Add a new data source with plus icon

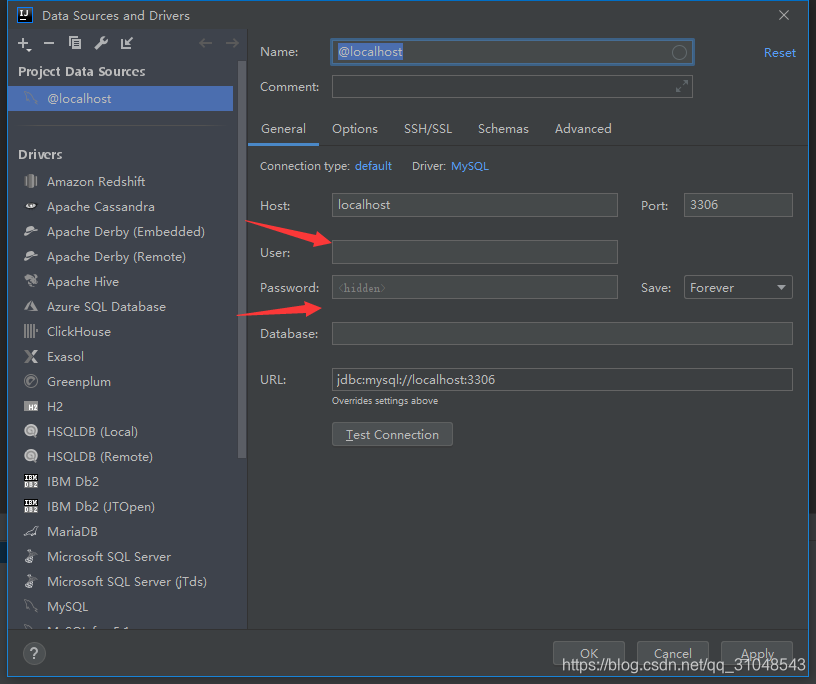click(24, 44)
